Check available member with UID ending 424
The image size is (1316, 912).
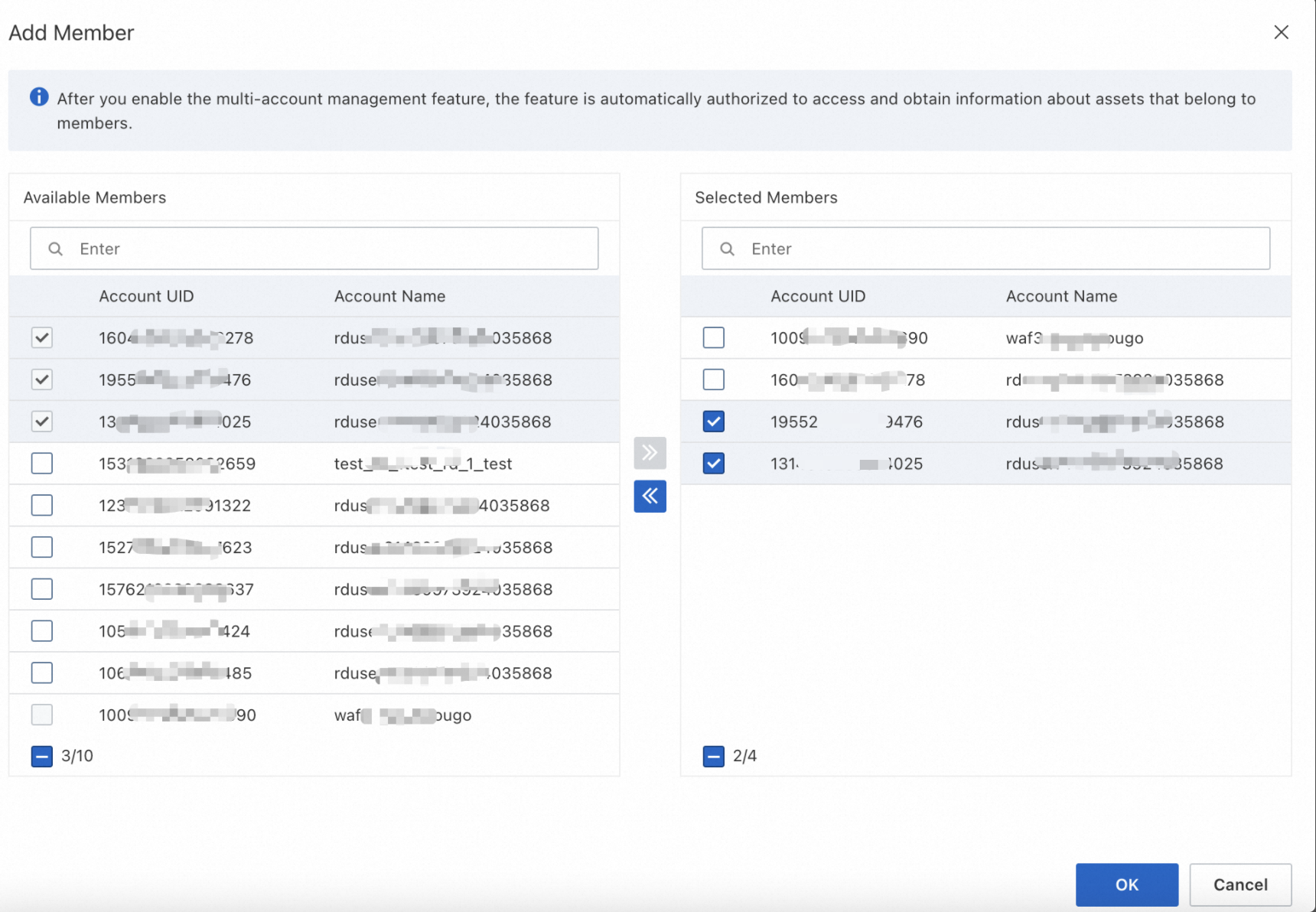pyautogui.click(x=42, y=631)
